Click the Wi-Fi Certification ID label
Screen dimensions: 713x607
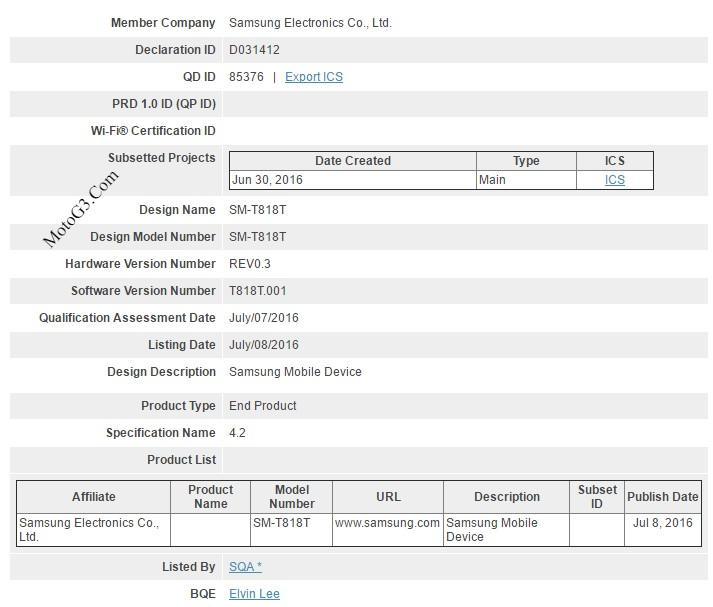(x=153, y=130)
